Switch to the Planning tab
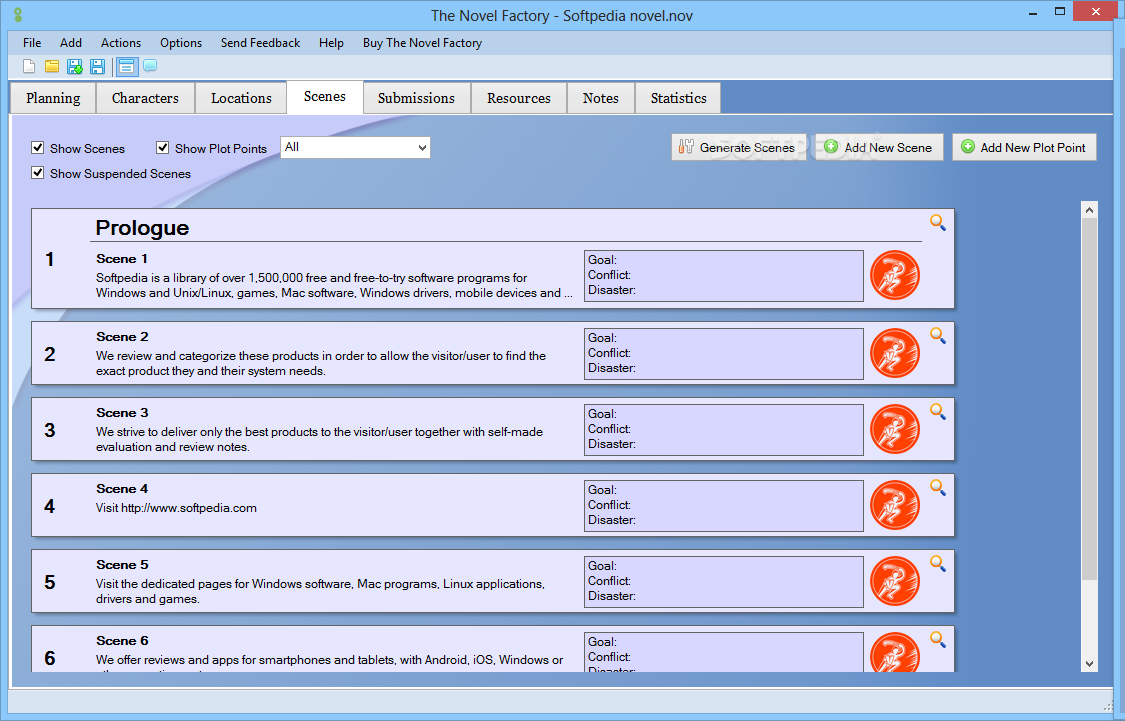This screenshot has width=1125, height=721. (x=53, y=98)
